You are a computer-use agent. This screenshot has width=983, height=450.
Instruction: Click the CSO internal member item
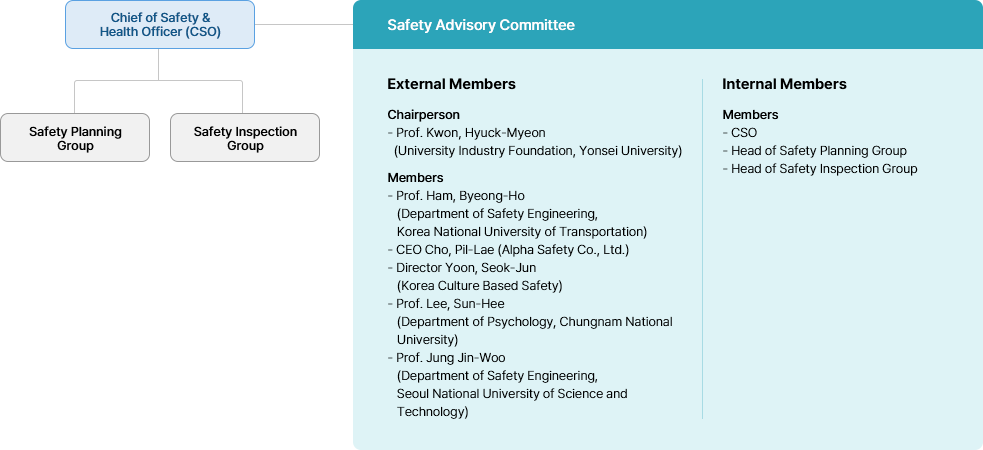(x=743, y=133)
